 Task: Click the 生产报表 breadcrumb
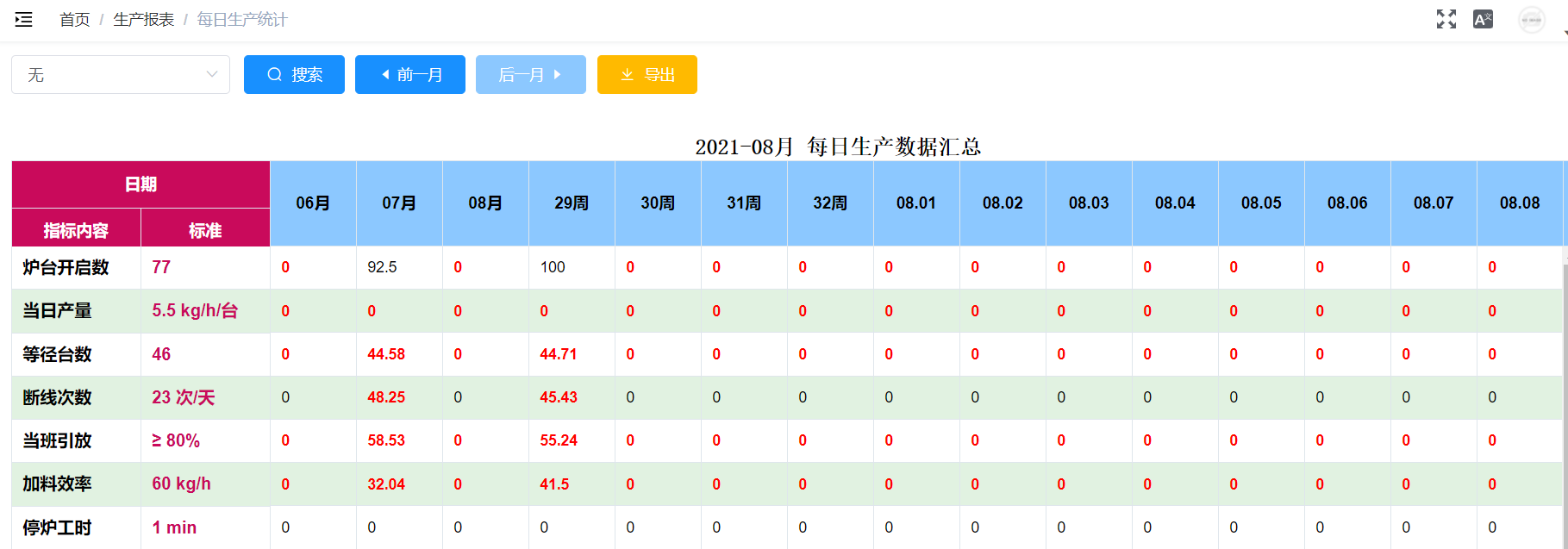[144, 20]
